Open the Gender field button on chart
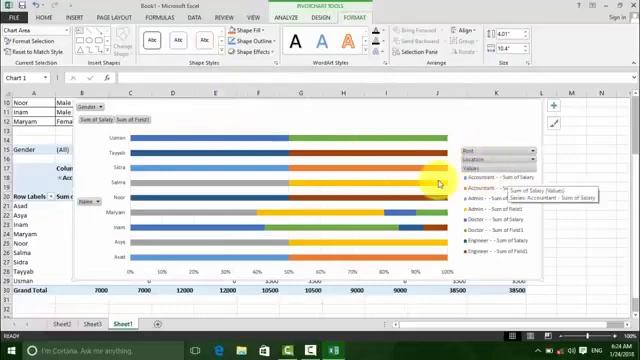The width and height of the screenshot is (640, 360). click(x=90, y=107)
